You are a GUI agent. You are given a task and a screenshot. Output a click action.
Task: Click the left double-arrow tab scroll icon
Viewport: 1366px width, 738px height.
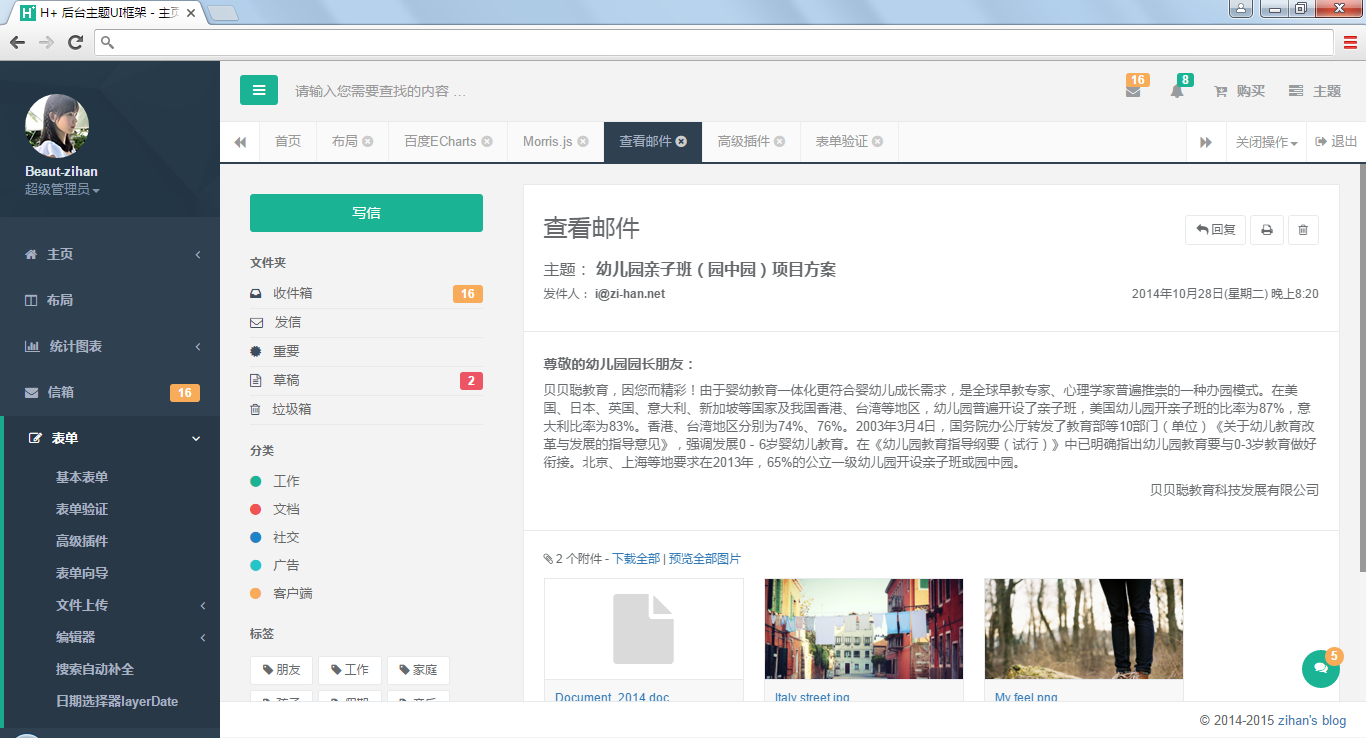pyautogui.click(x=240, y=141)
